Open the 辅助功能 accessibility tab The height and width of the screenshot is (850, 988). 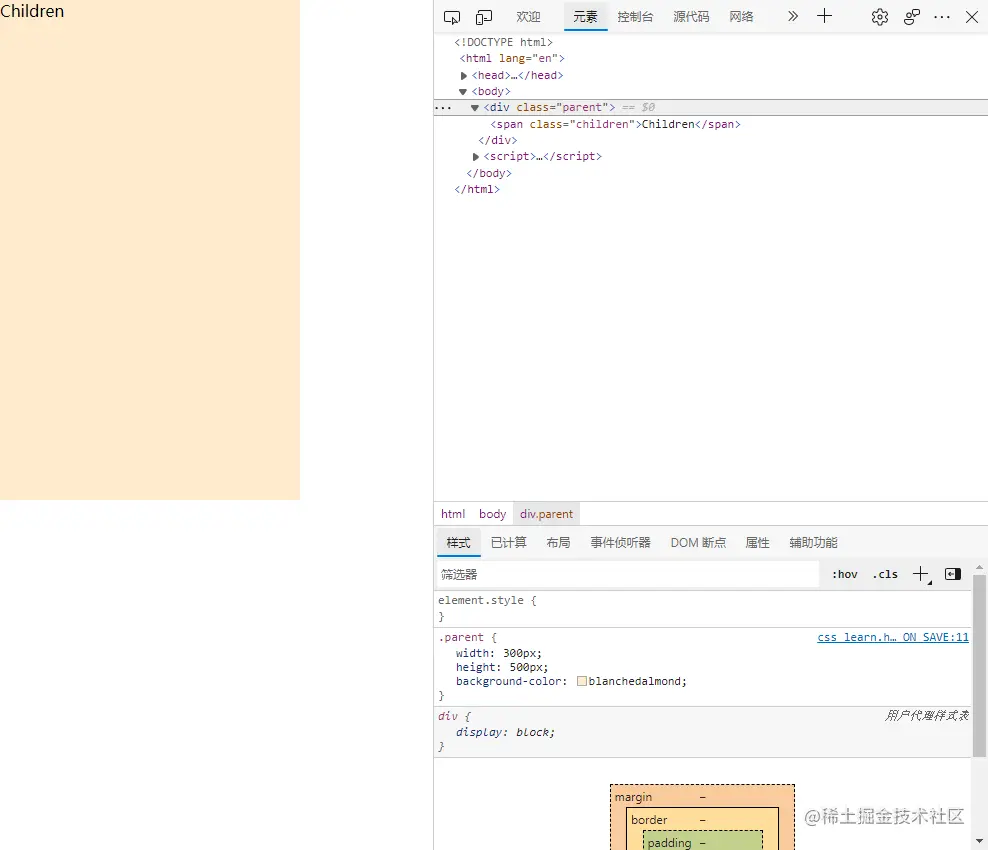click(x=813, y=543)
